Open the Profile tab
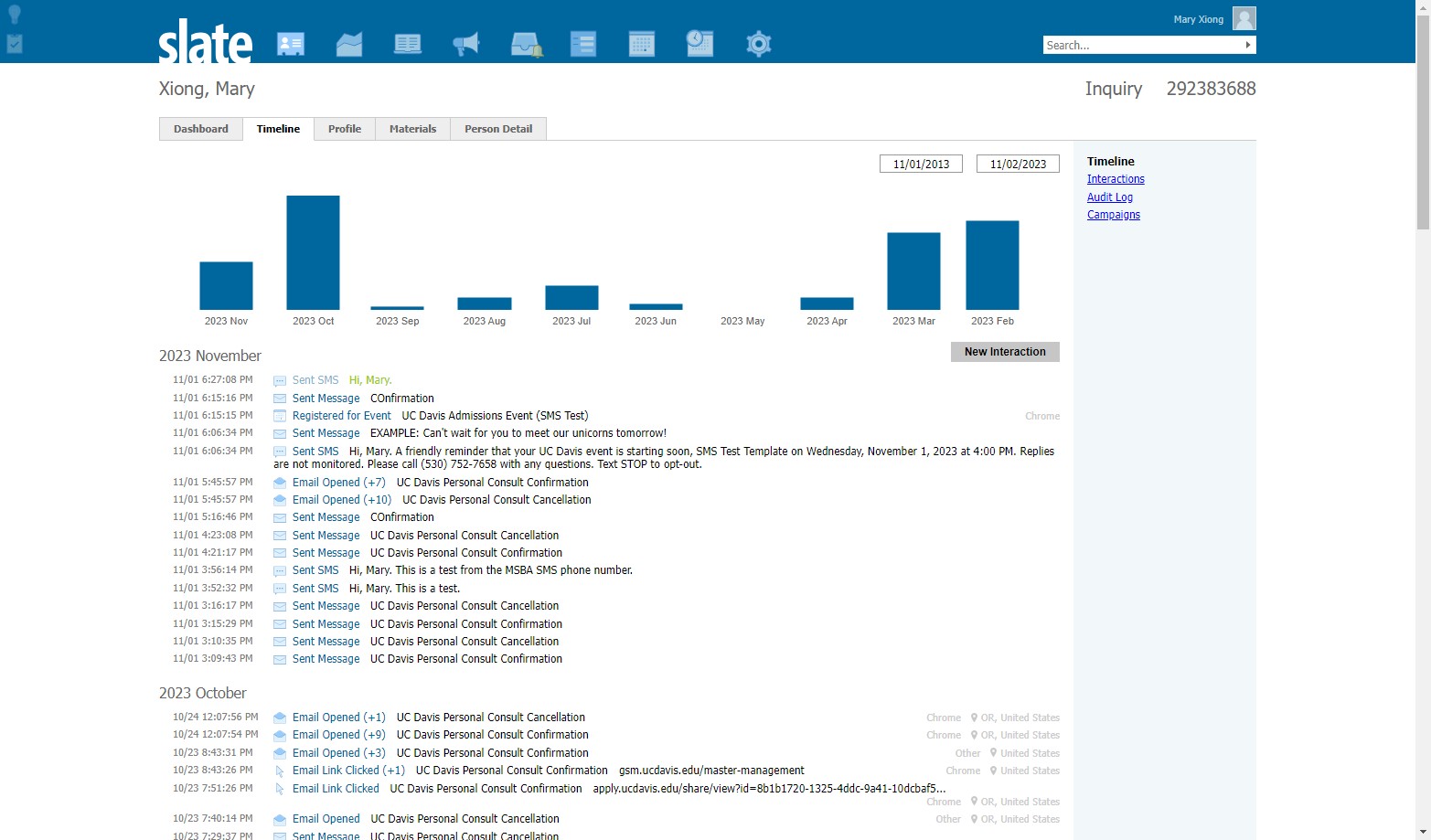1431x840 pixels. tap(345, 129)
